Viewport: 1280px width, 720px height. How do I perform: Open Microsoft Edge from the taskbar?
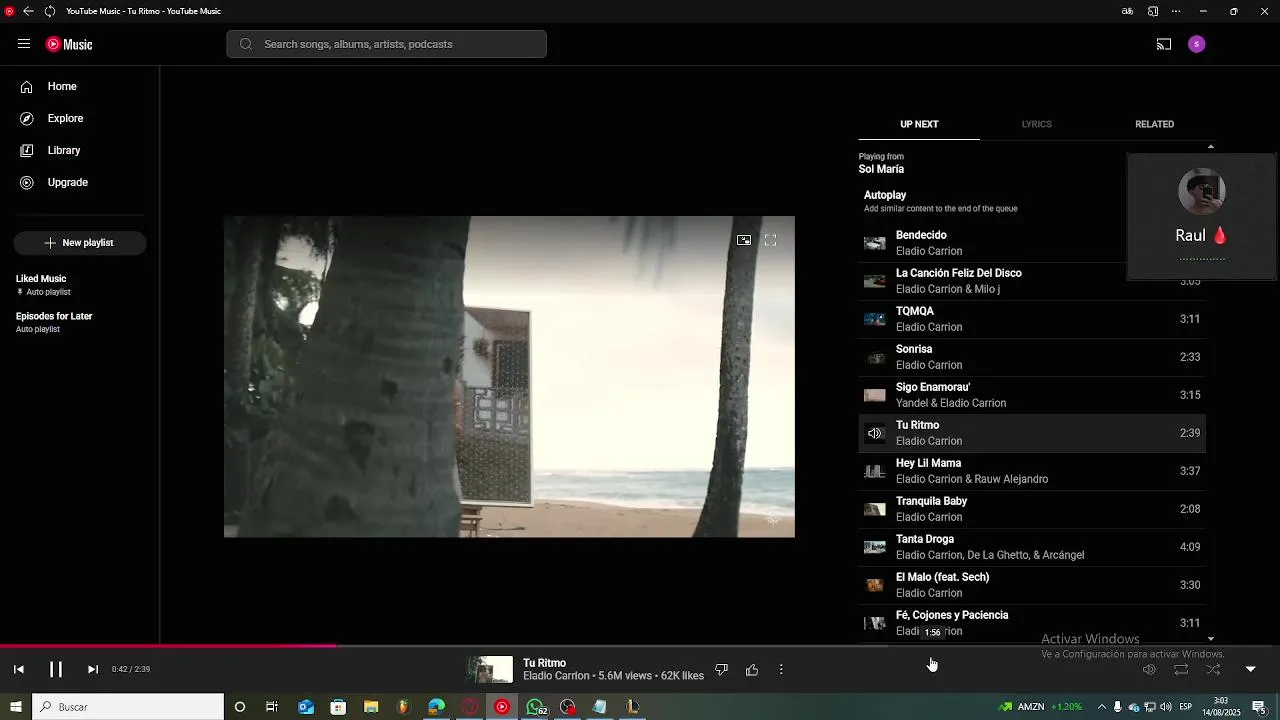pyautogui.click(x=437, y=707)
